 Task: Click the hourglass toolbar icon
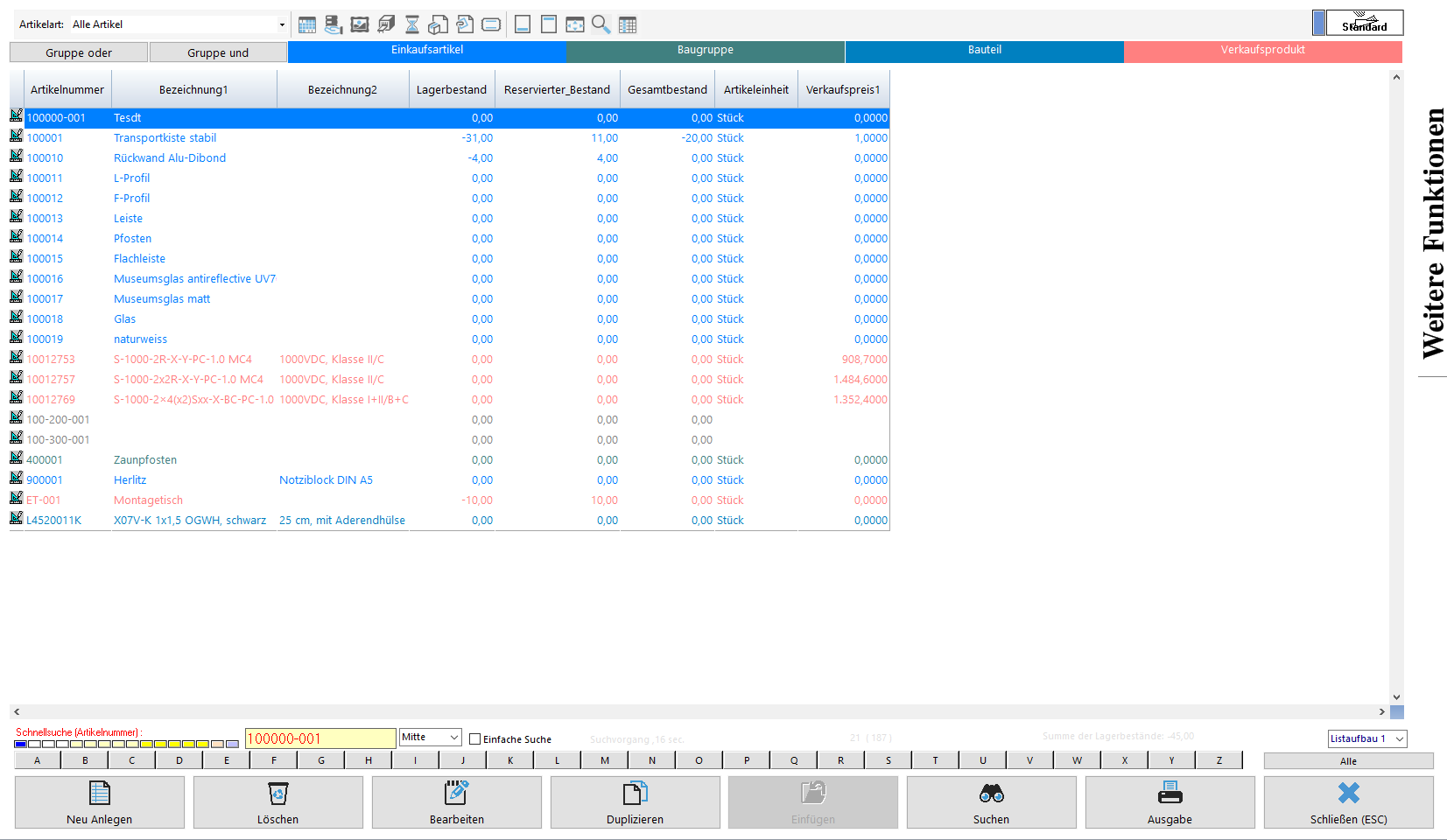click(412, 24)
